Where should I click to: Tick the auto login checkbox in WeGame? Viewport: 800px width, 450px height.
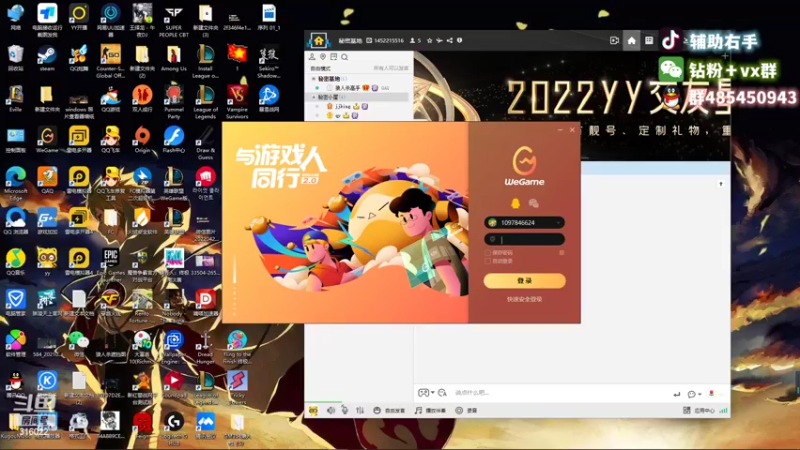point(488,261)
